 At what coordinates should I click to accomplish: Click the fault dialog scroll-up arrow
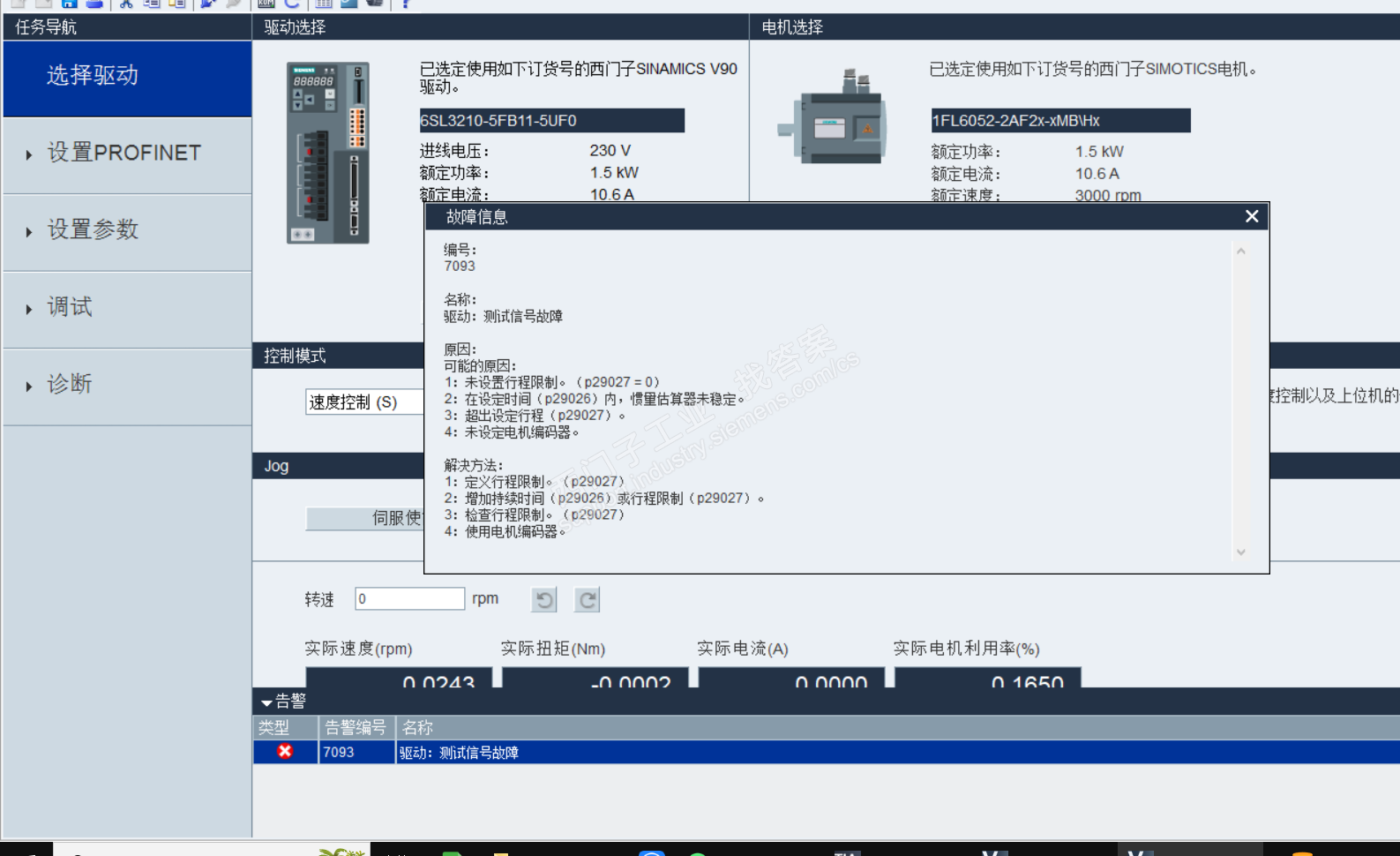[1241, 252]
